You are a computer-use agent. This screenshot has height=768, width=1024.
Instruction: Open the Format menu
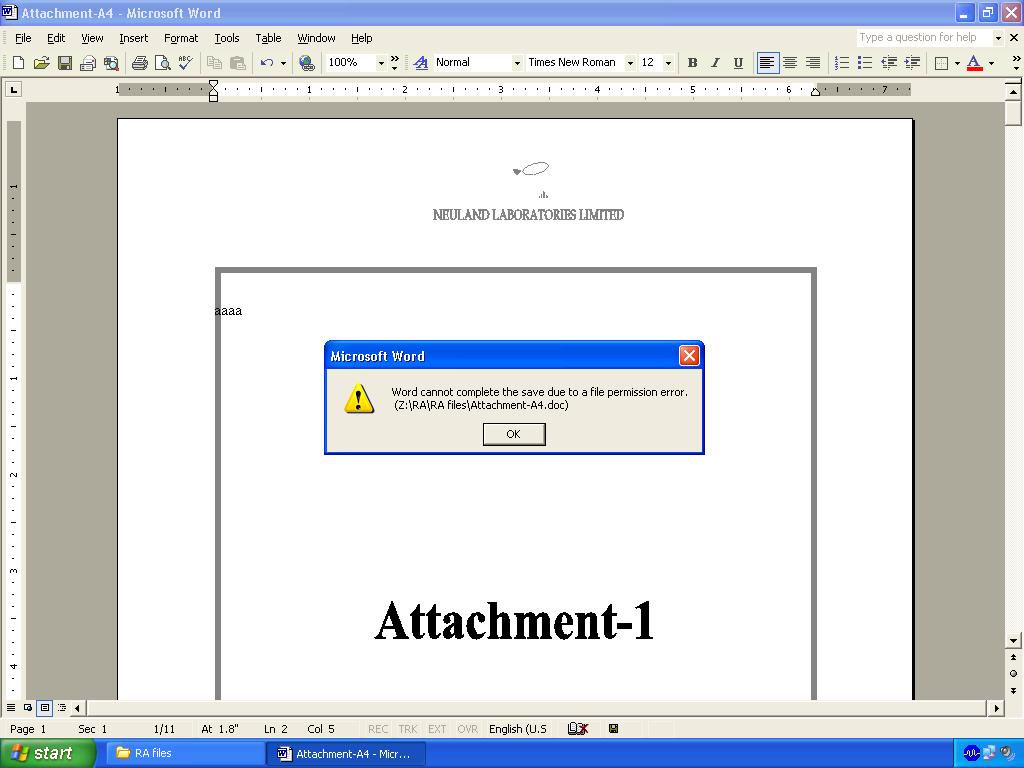(181, 38)
